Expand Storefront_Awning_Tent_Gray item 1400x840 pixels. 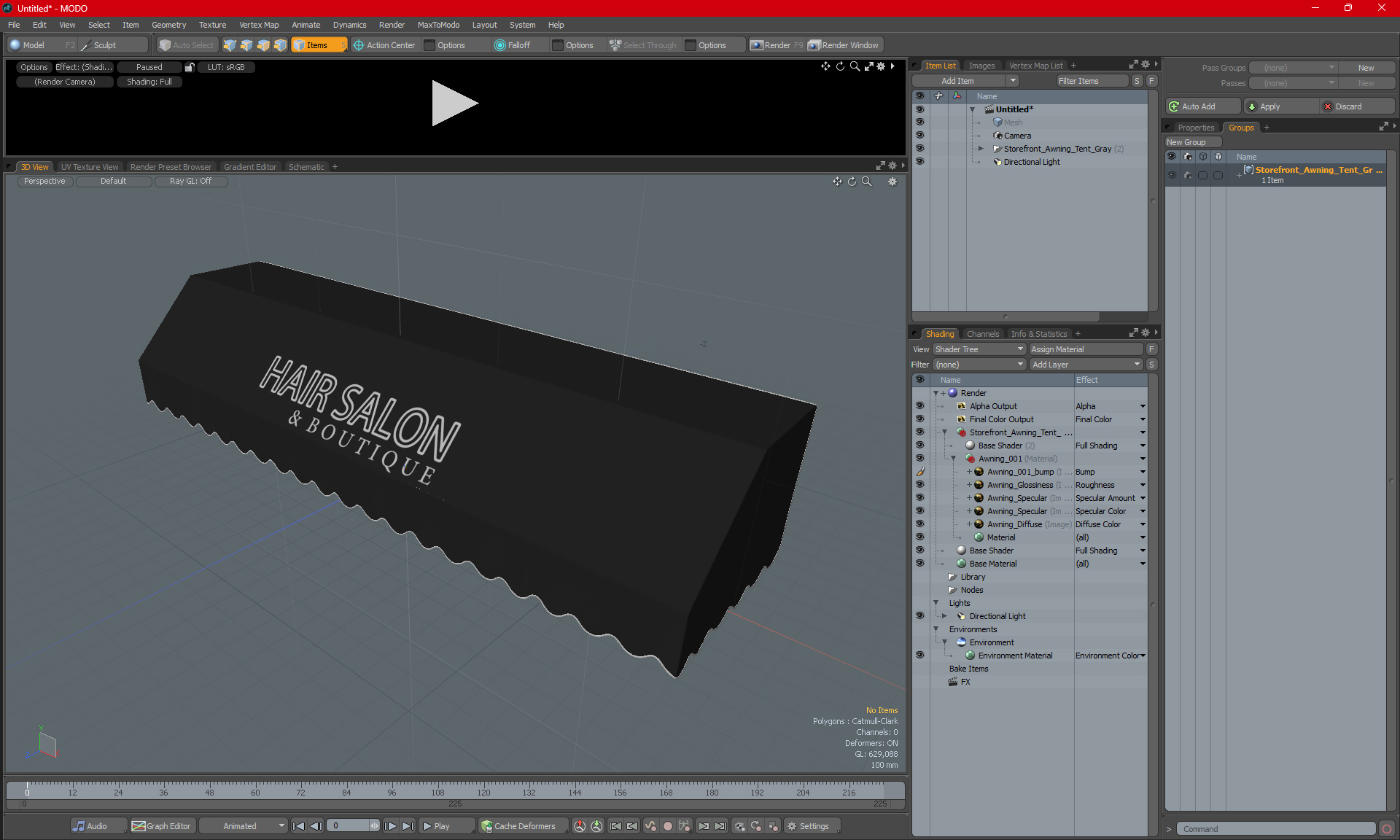pyautogui.click(x=981, y=149)
